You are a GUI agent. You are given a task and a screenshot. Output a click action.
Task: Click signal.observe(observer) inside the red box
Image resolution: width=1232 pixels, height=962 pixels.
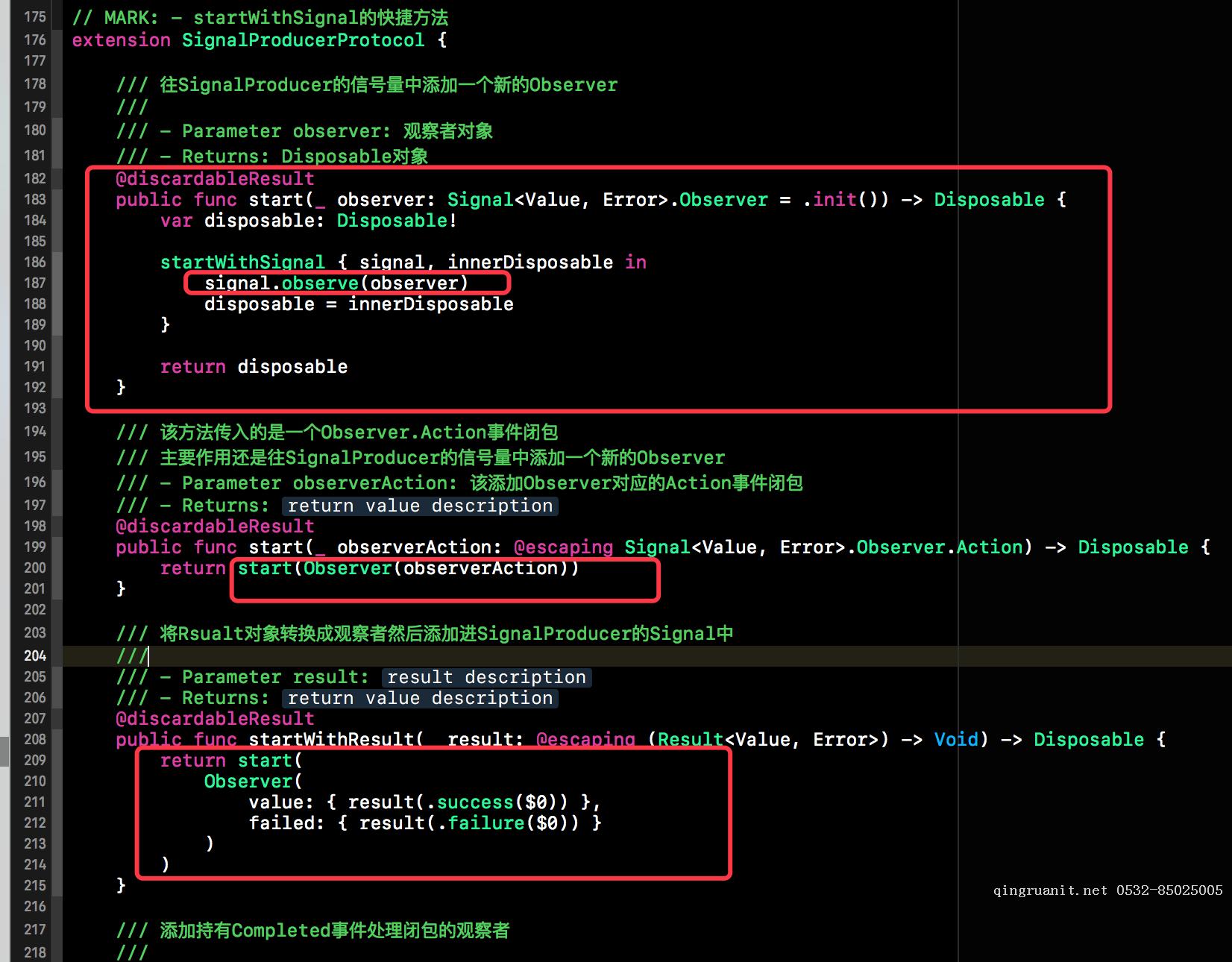(336, 283)
